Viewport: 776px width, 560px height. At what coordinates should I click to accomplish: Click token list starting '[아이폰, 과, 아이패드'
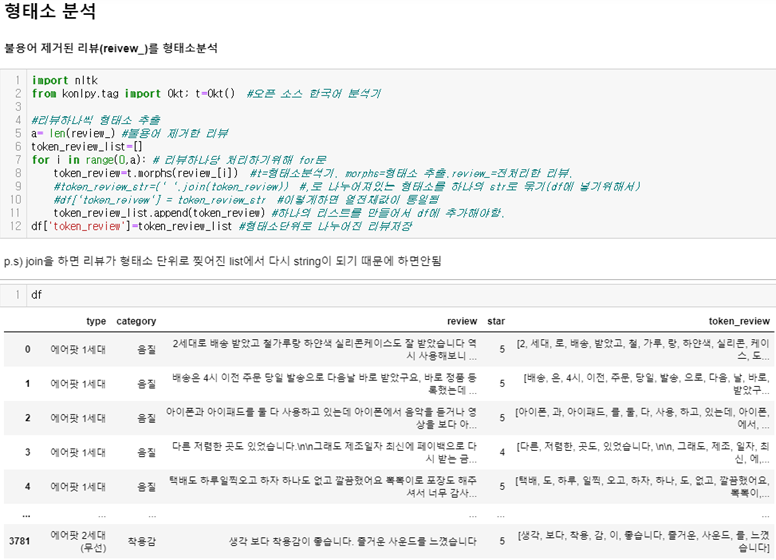(642, 418)
